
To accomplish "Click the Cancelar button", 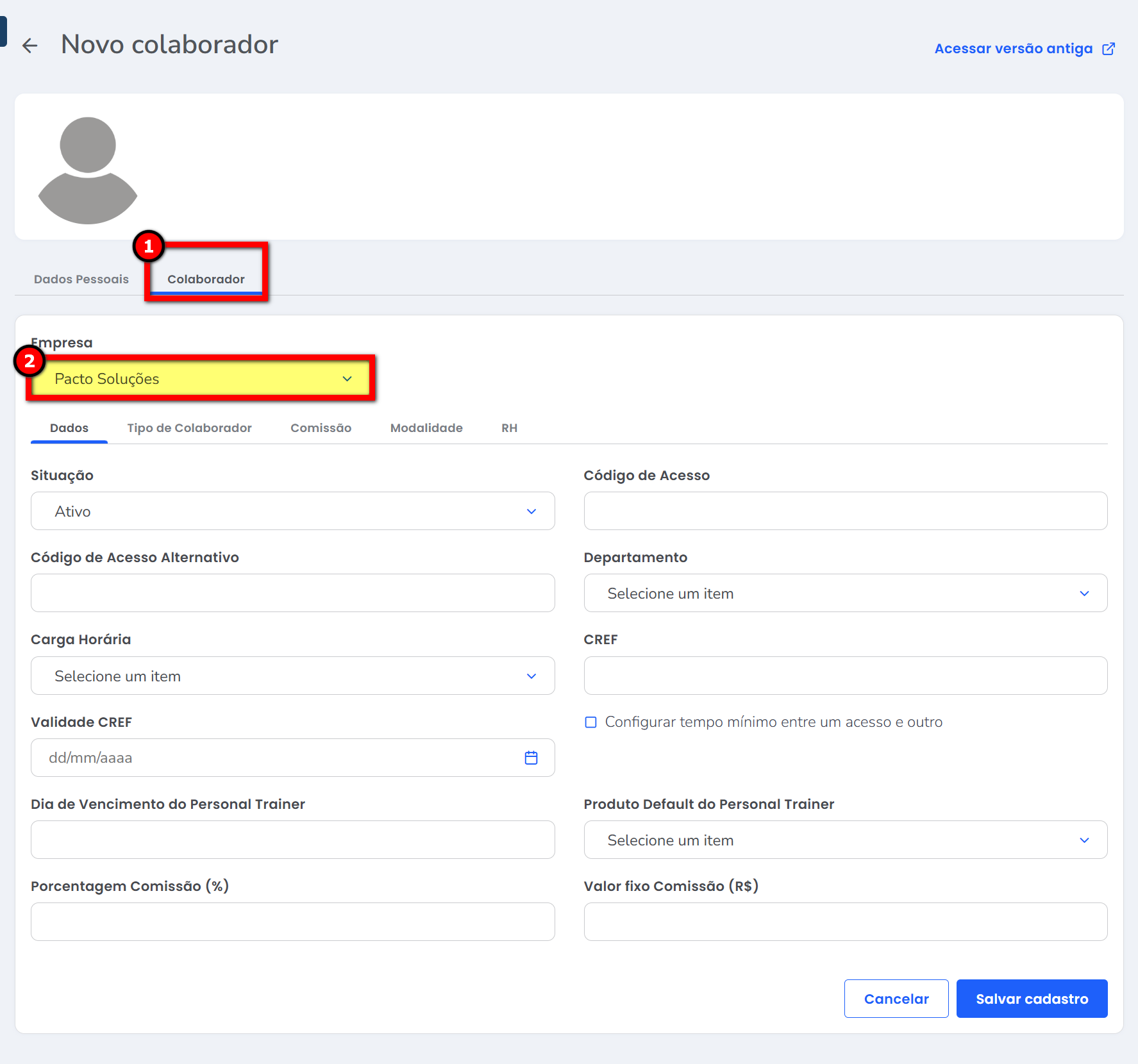I will click(896, 999).
